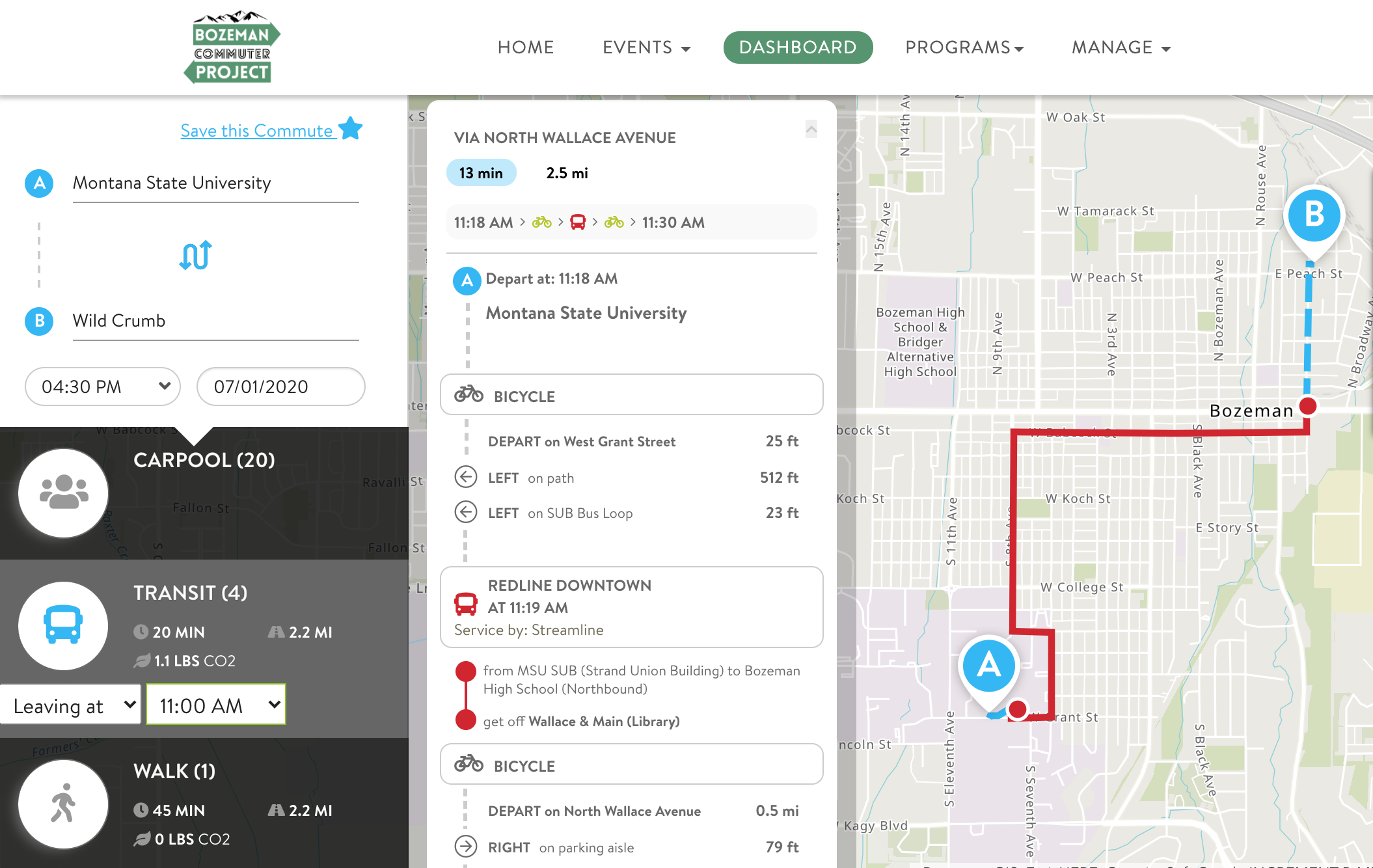1373x868 pixels.
Task: Select the walking person icon
Action: point(63,804)
